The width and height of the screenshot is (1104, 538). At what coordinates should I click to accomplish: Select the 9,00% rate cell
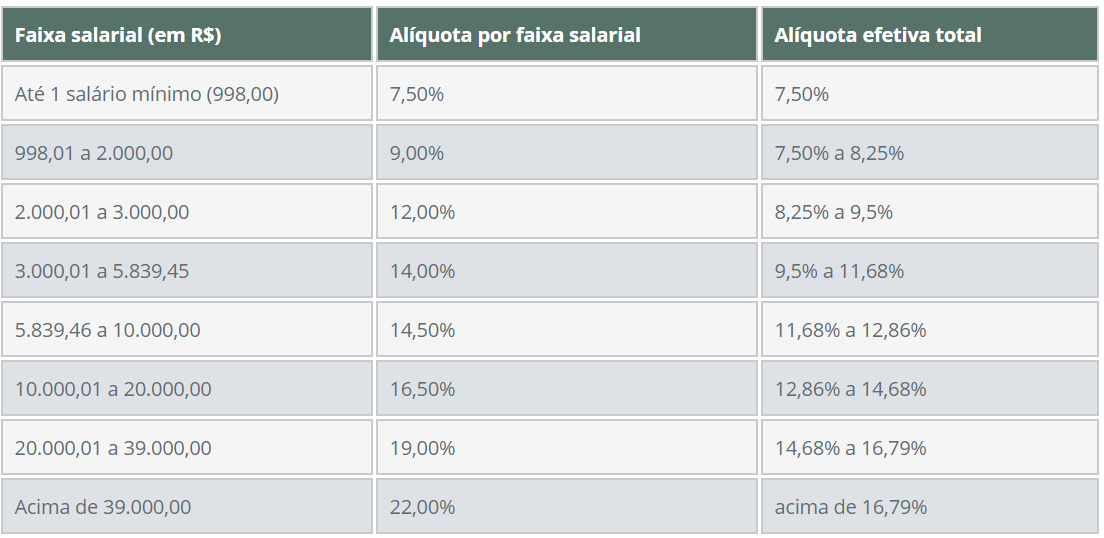417,153
